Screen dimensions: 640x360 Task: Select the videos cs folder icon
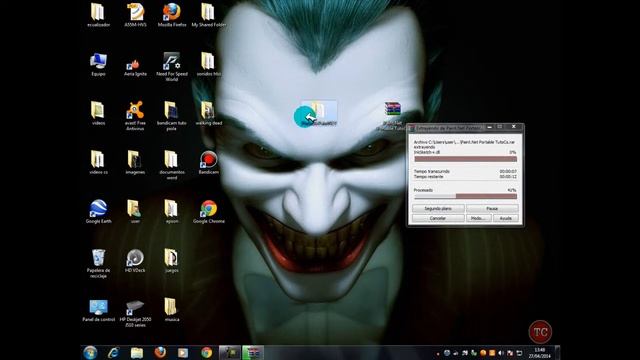(x=98, y=162)
